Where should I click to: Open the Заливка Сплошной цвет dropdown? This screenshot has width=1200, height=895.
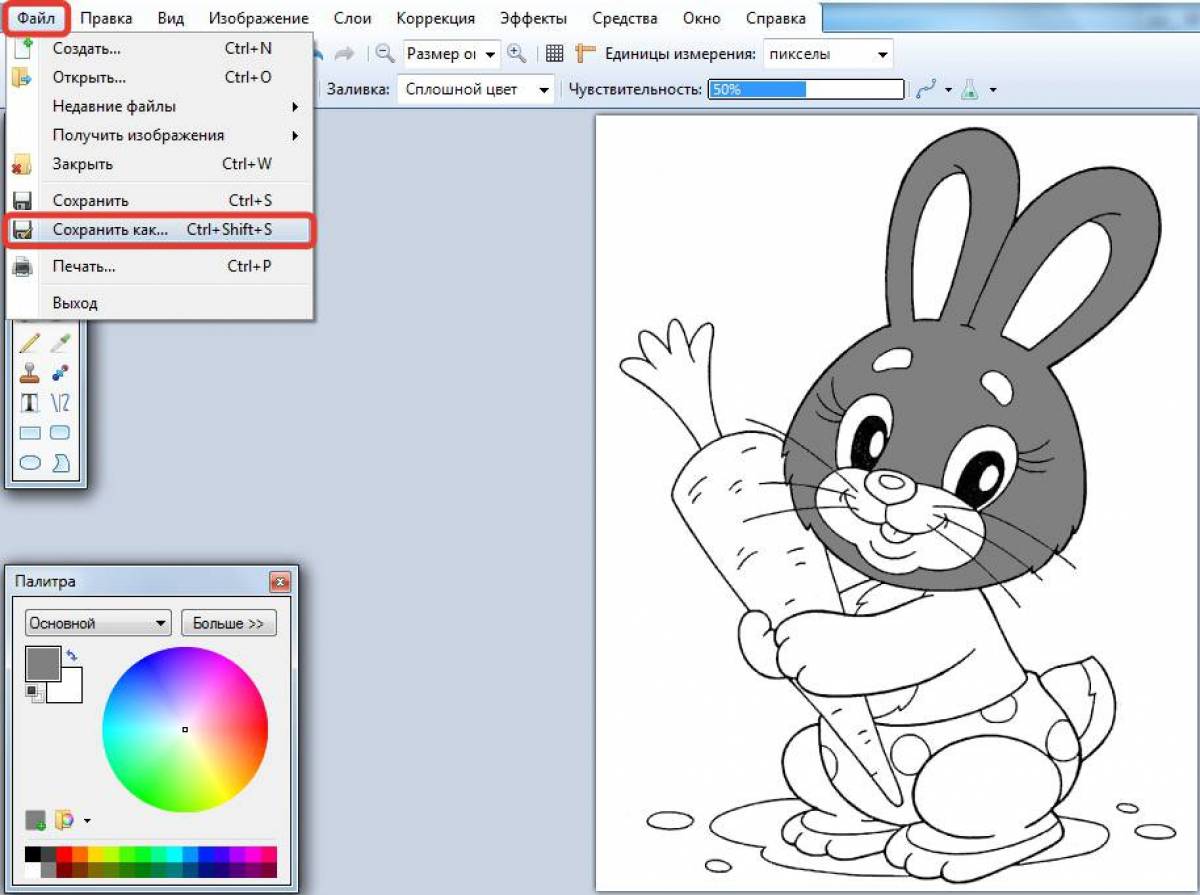(475, 89)
